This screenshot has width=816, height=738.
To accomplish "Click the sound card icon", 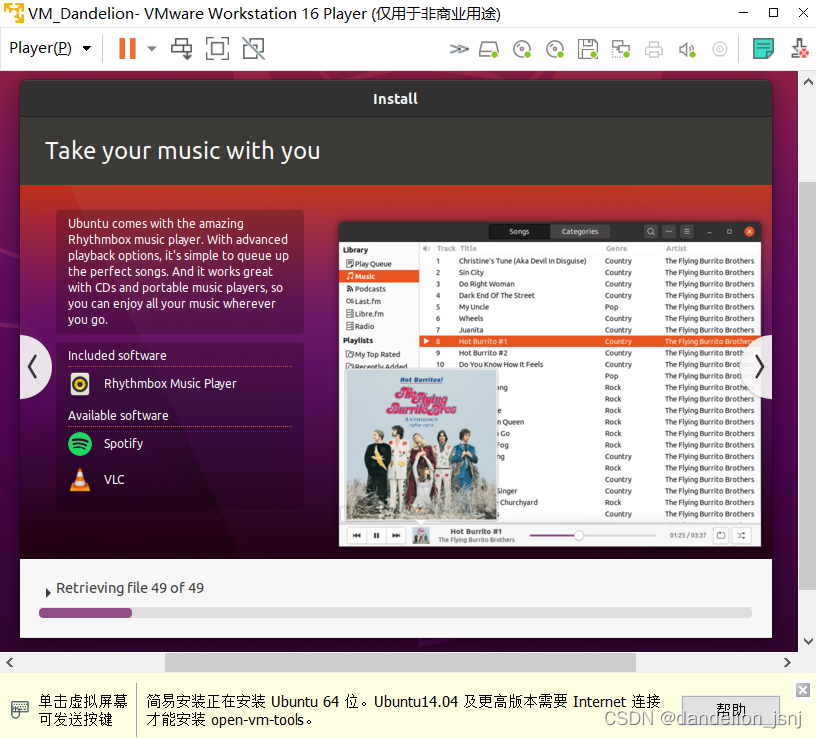I will pyautogui.click(x=687, y=49).
